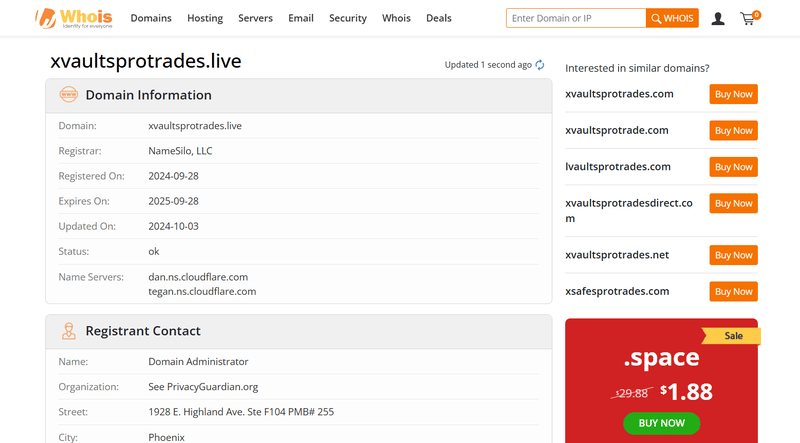This screenshot has height=443, width=800.
Task: Buy Now for xvaultsprotradesdirect.com
Action: point(733,203)
